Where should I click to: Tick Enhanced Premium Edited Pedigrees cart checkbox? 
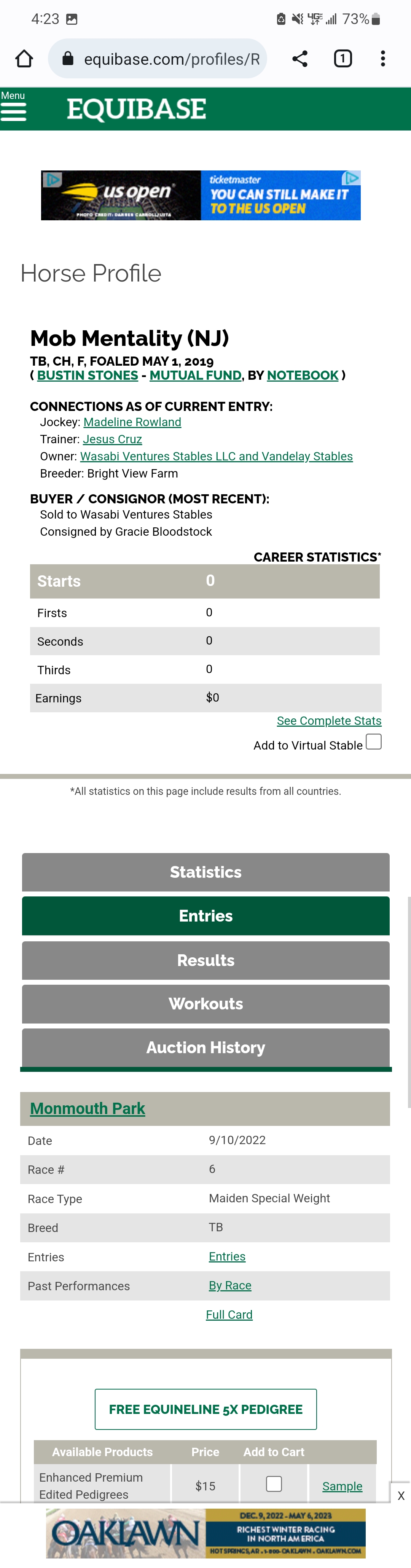(x=274, y=1484)
